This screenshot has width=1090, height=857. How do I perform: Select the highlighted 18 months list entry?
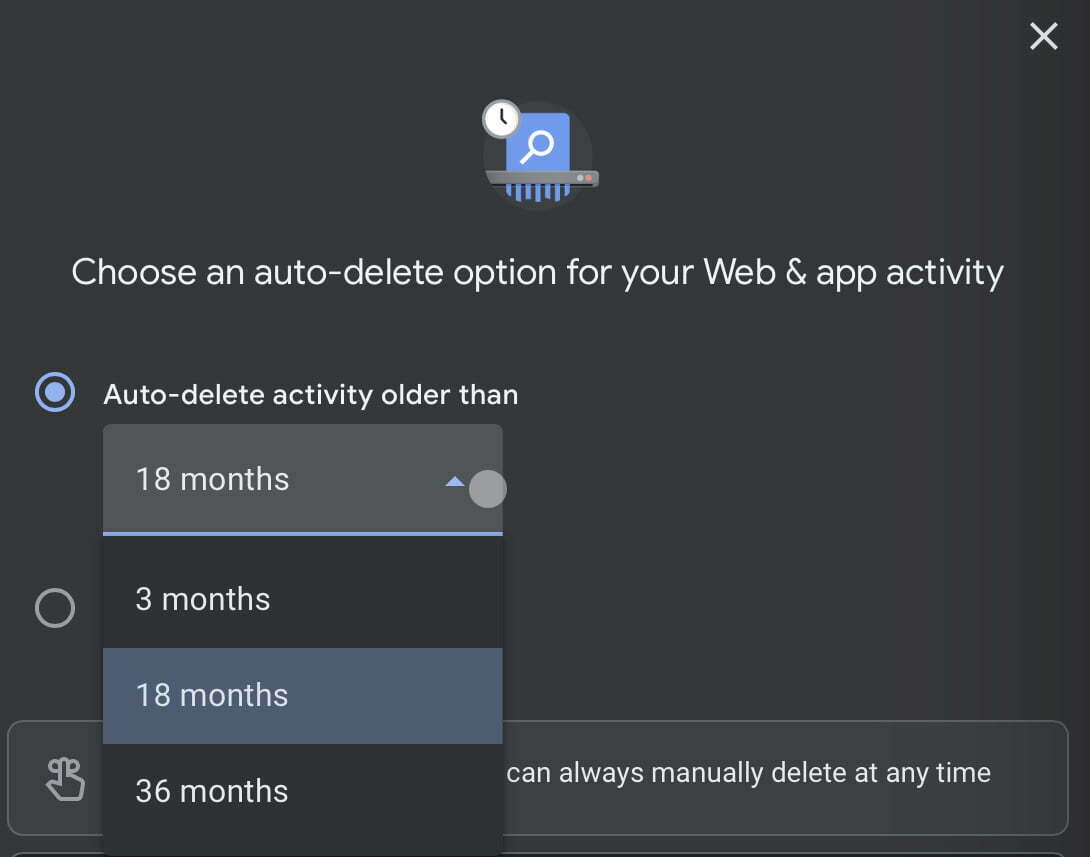211,695
